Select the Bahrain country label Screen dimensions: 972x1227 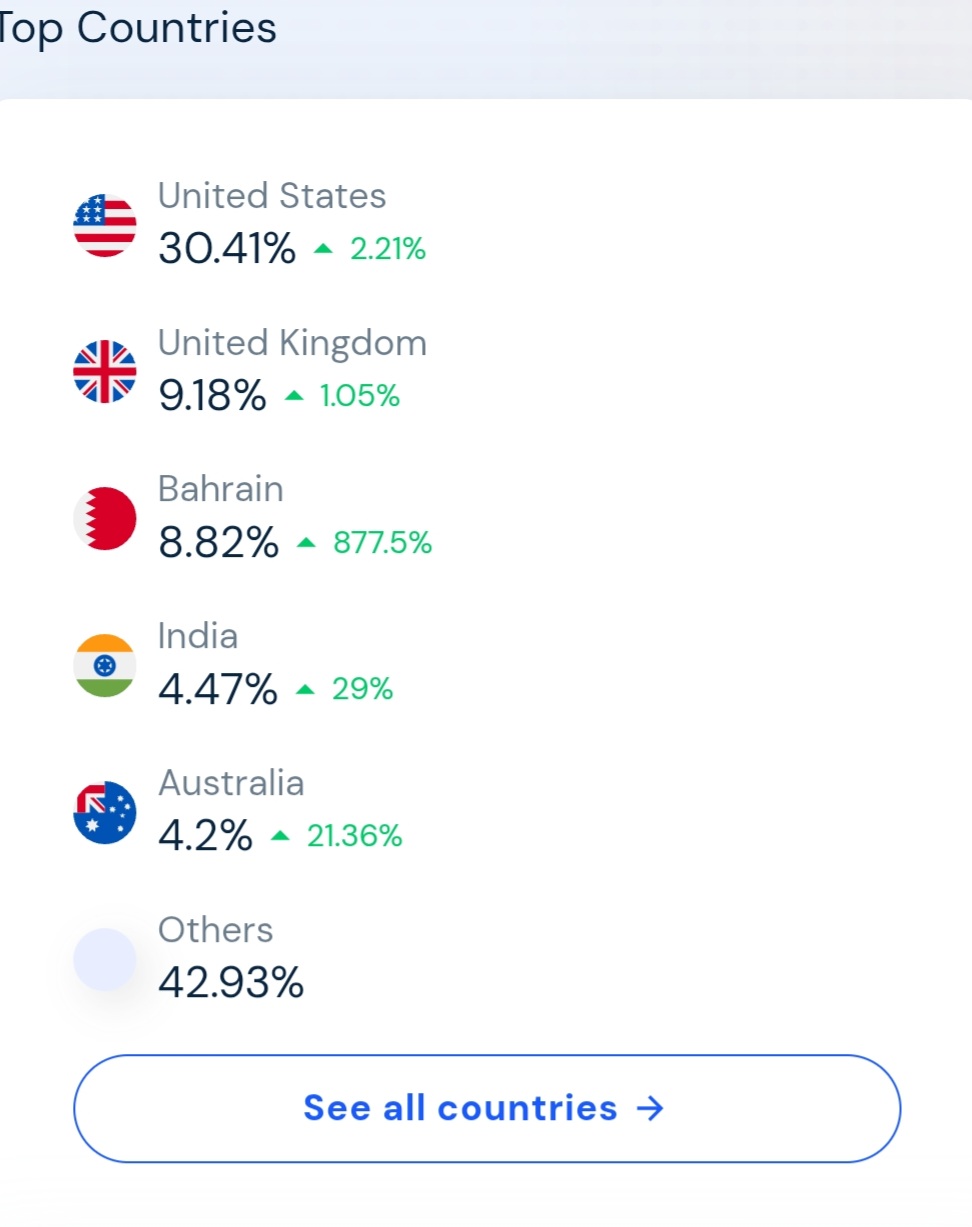221,489
